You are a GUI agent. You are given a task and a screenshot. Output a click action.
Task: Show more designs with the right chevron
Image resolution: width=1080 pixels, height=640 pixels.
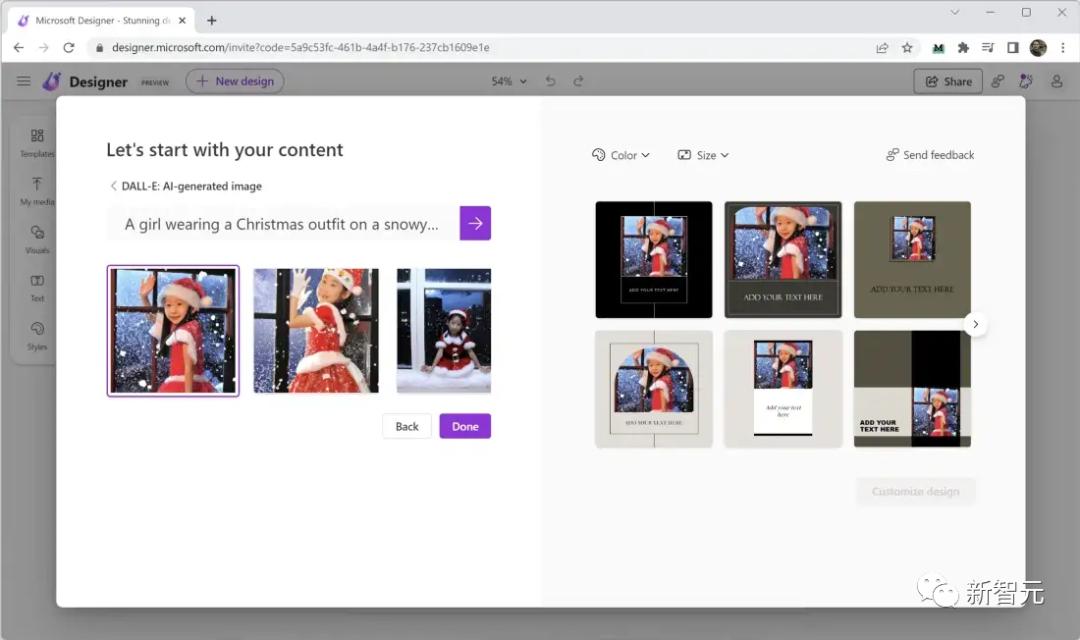[x=975, y=324]
